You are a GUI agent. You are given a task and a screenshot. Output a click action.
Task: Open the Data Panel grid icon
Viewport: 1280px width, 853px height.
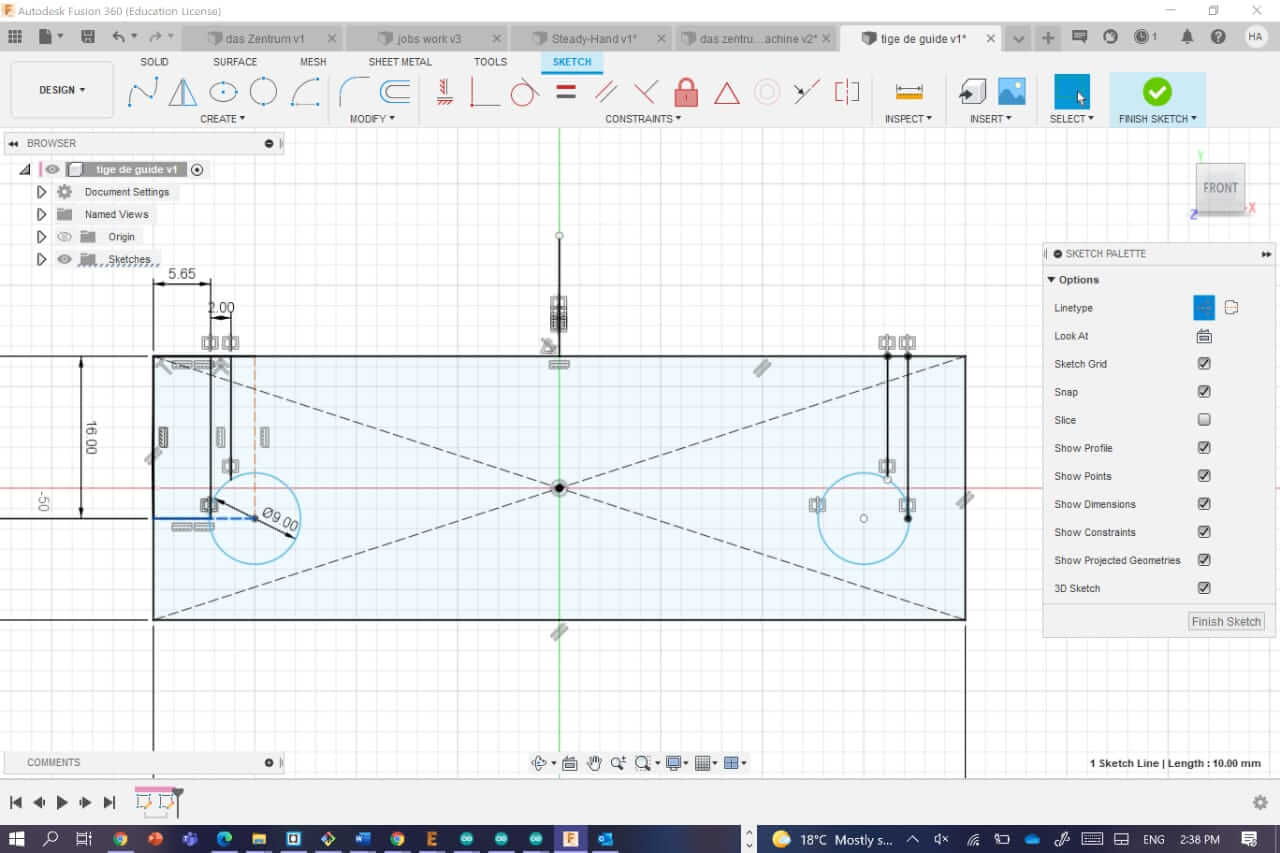pyautogui.click(x=15, y=37)
